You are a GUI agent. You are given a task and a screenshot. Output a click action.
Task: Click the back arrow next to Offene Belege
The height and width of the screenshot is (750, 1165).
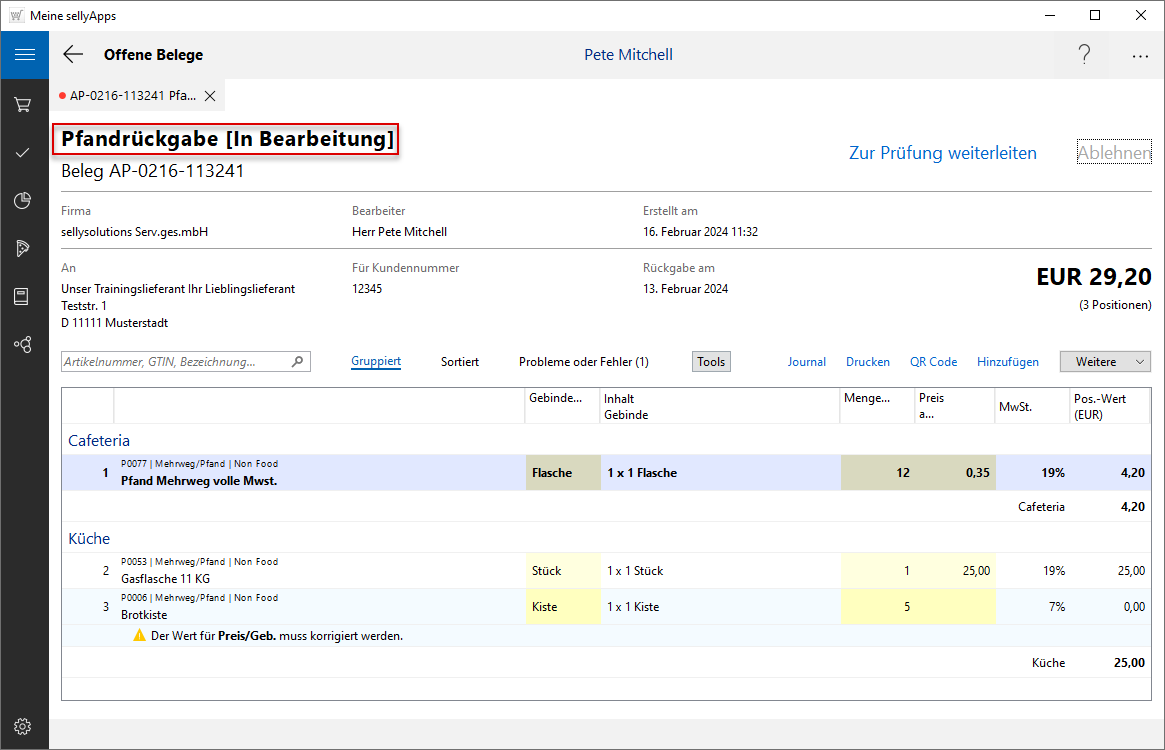pyautogui.click(x=73, y=55)
